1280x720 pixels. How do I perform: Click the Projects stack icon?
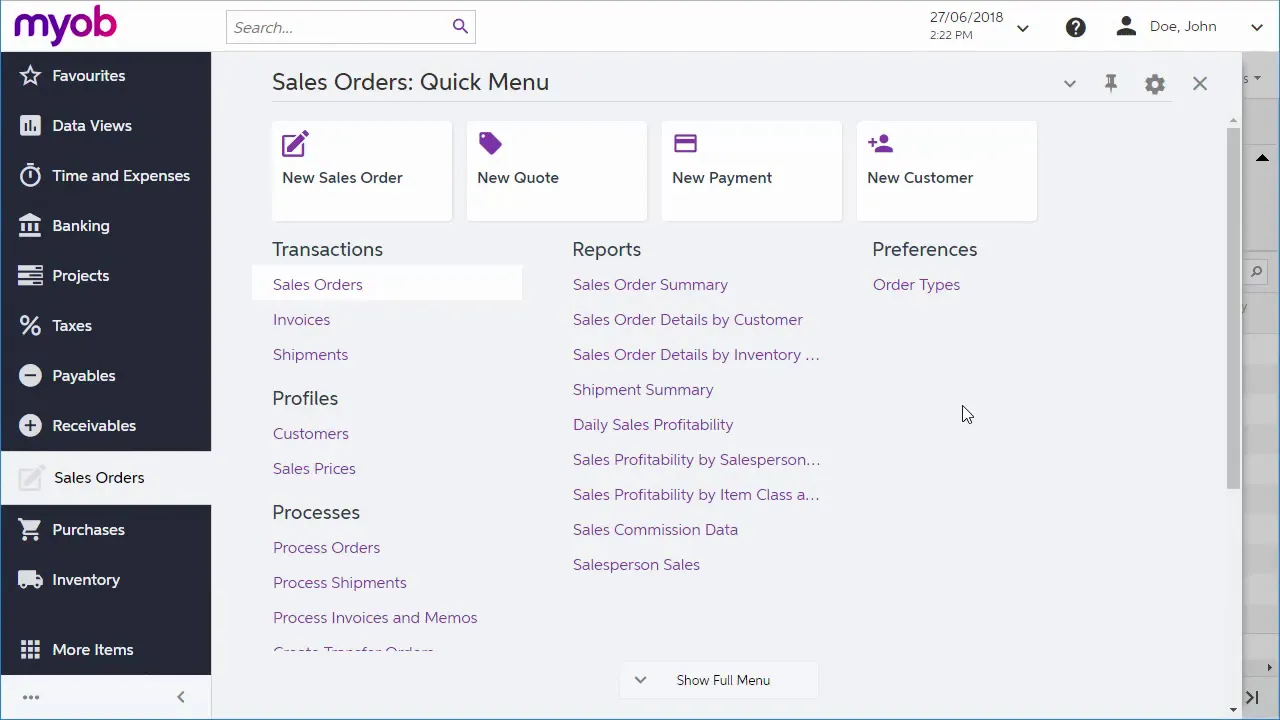point(30,276)
